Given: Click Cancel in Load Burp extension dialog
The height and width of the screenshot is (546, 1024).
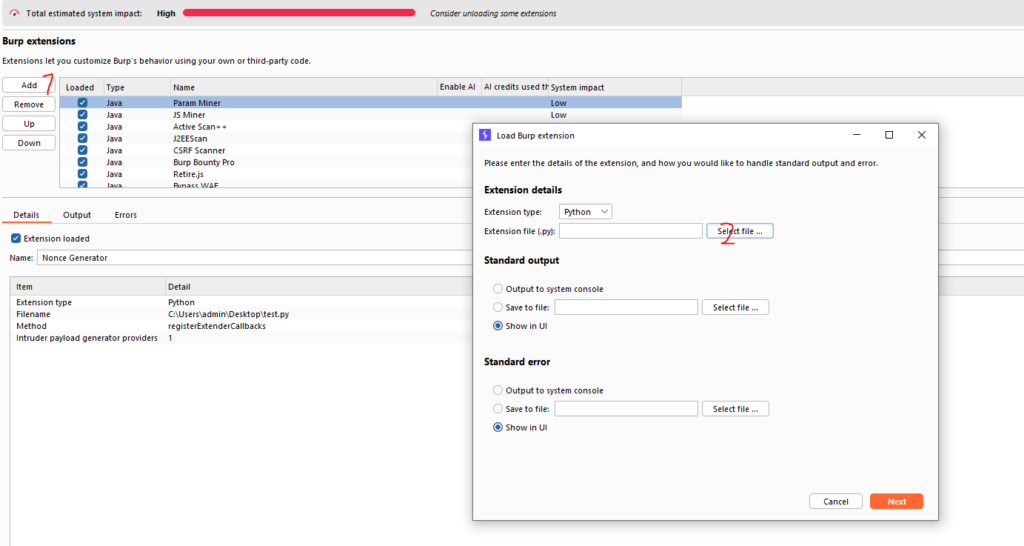Looking at the screenshot, I should click(836, 502).
